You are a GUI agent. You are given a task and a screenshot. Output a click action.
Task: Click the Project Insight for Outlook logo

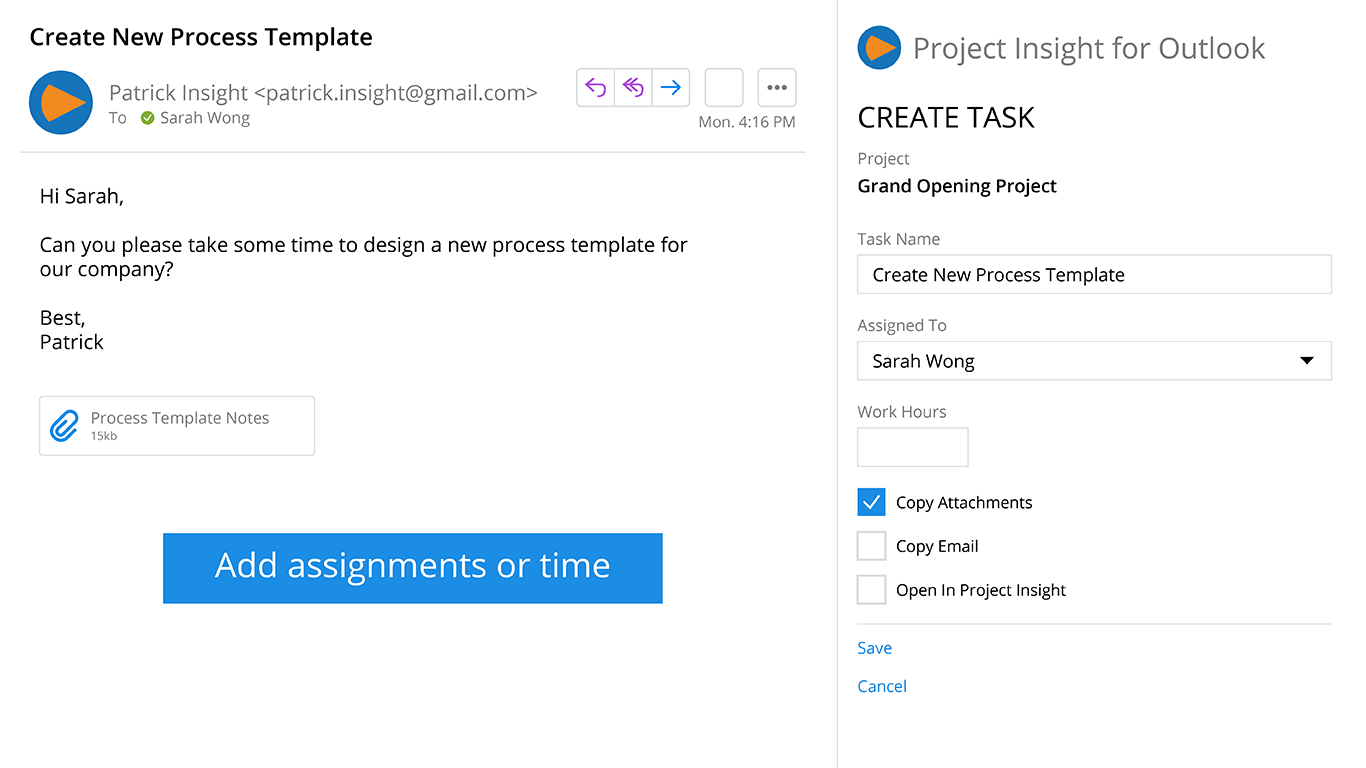tap(879, 48)
